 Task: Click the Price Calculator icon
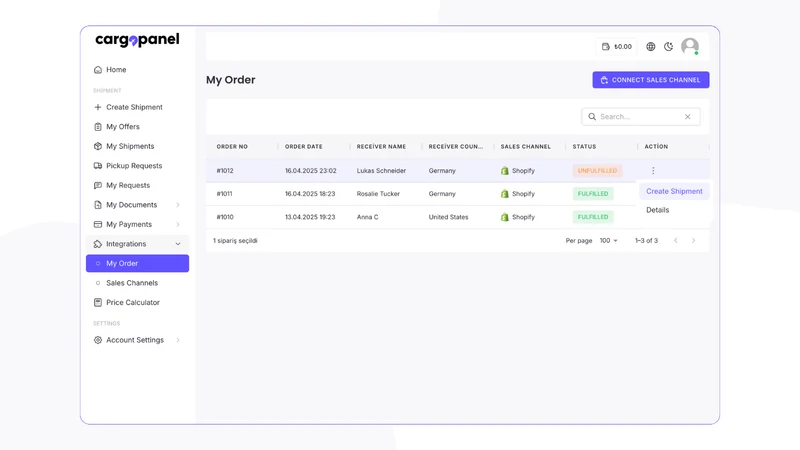pos(98,303)
